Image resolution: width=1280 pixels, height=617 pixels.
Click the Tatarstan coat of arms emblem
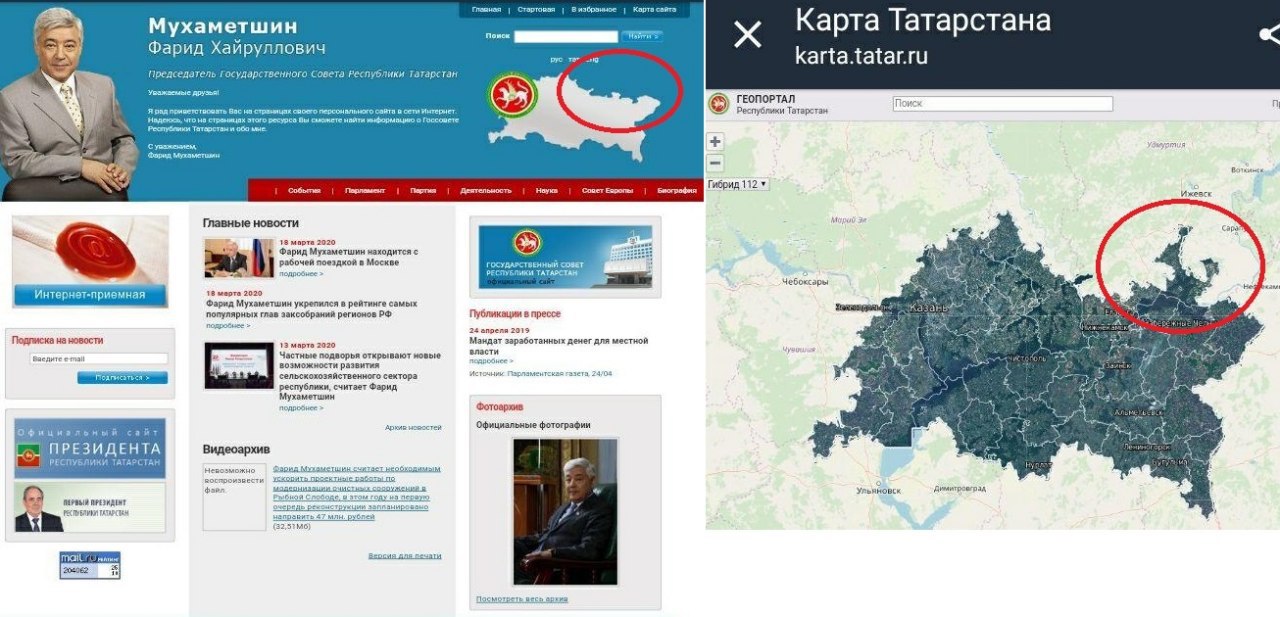point(513,96)
